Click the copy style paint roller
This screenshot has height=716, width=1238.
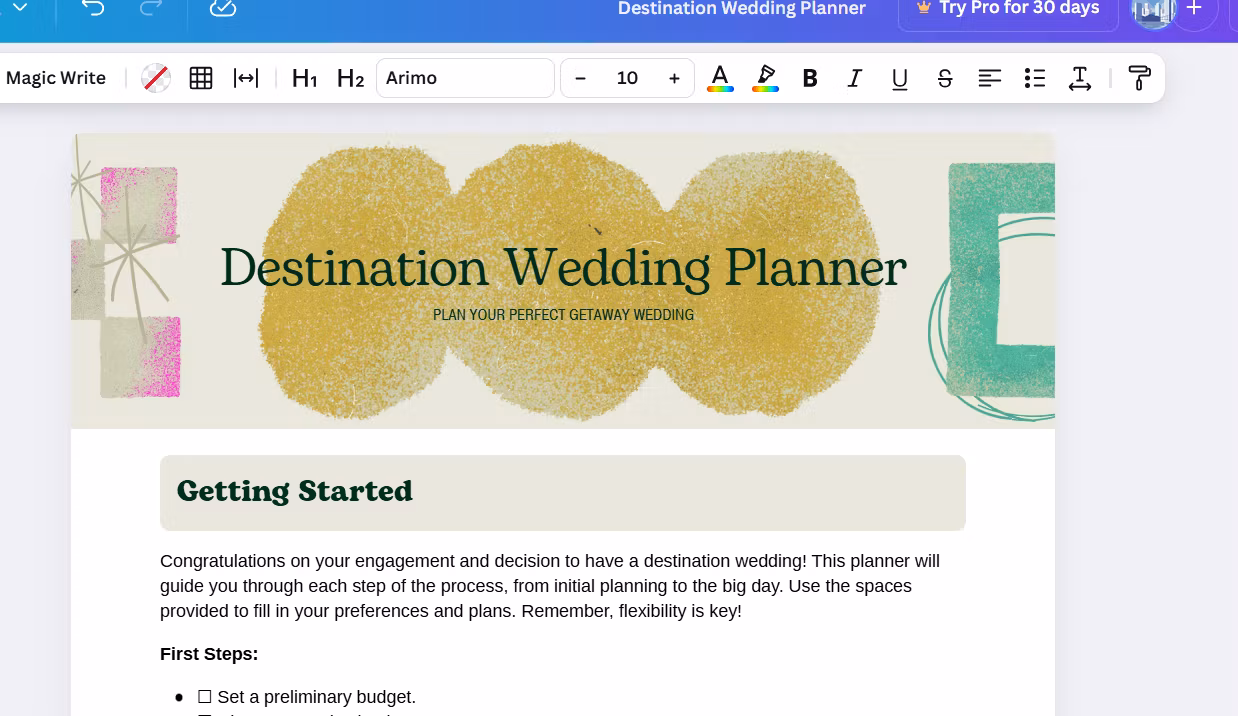(1139, 78)
